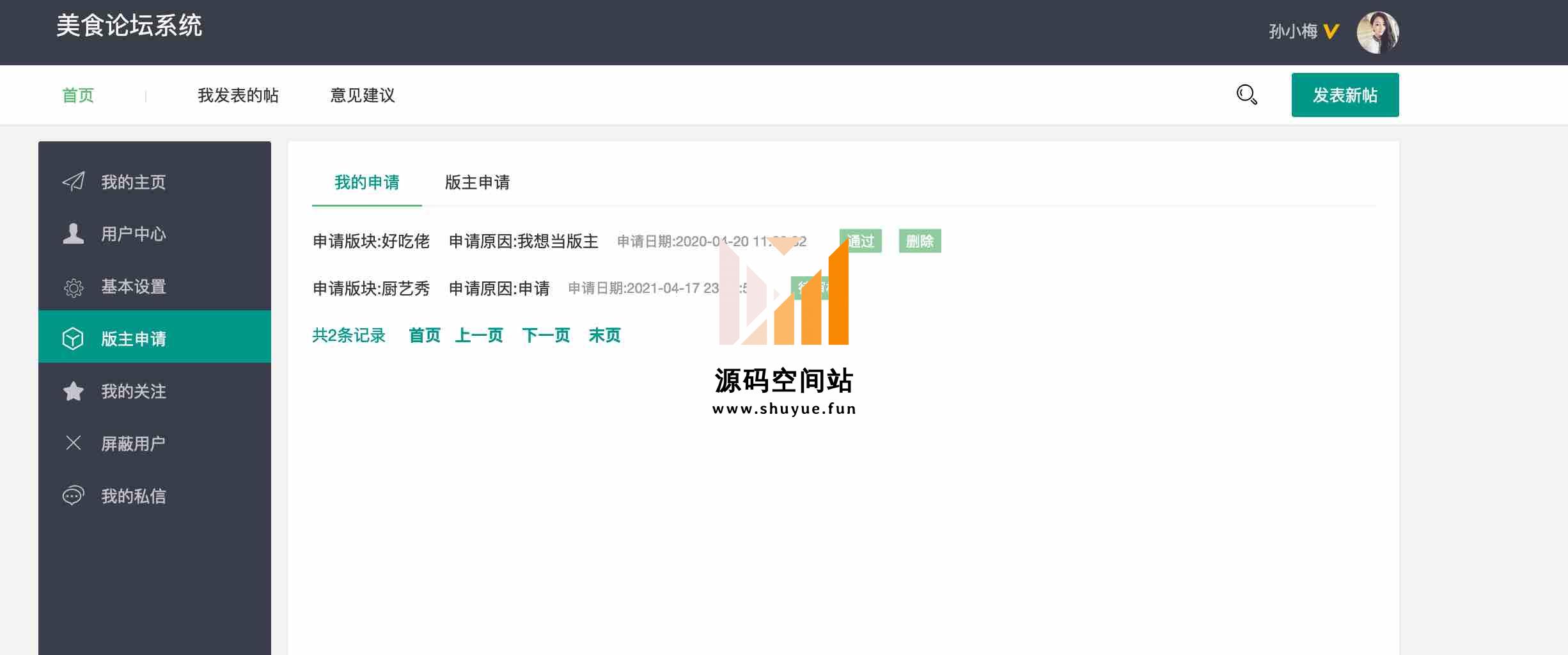This screenshot has width=1568, height=655.
Task: Open search with the magnifier icon
Action: point(1246,95)
